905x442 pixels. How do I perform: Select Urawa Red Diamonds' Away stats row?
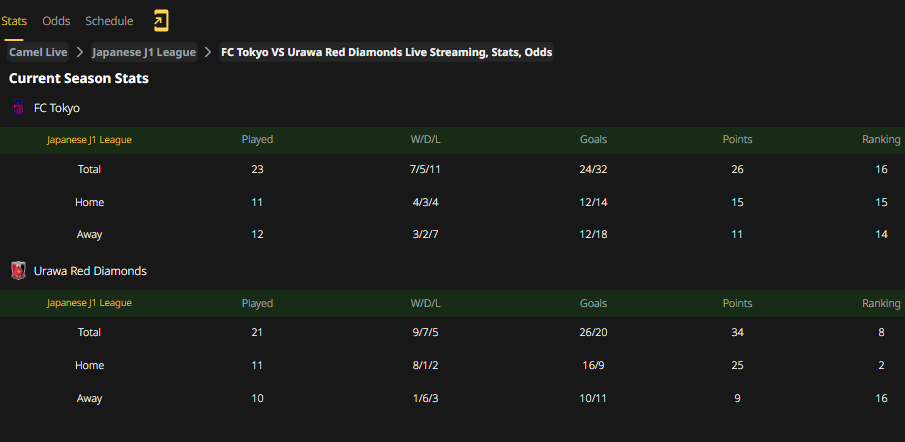(x=452, y=398)
